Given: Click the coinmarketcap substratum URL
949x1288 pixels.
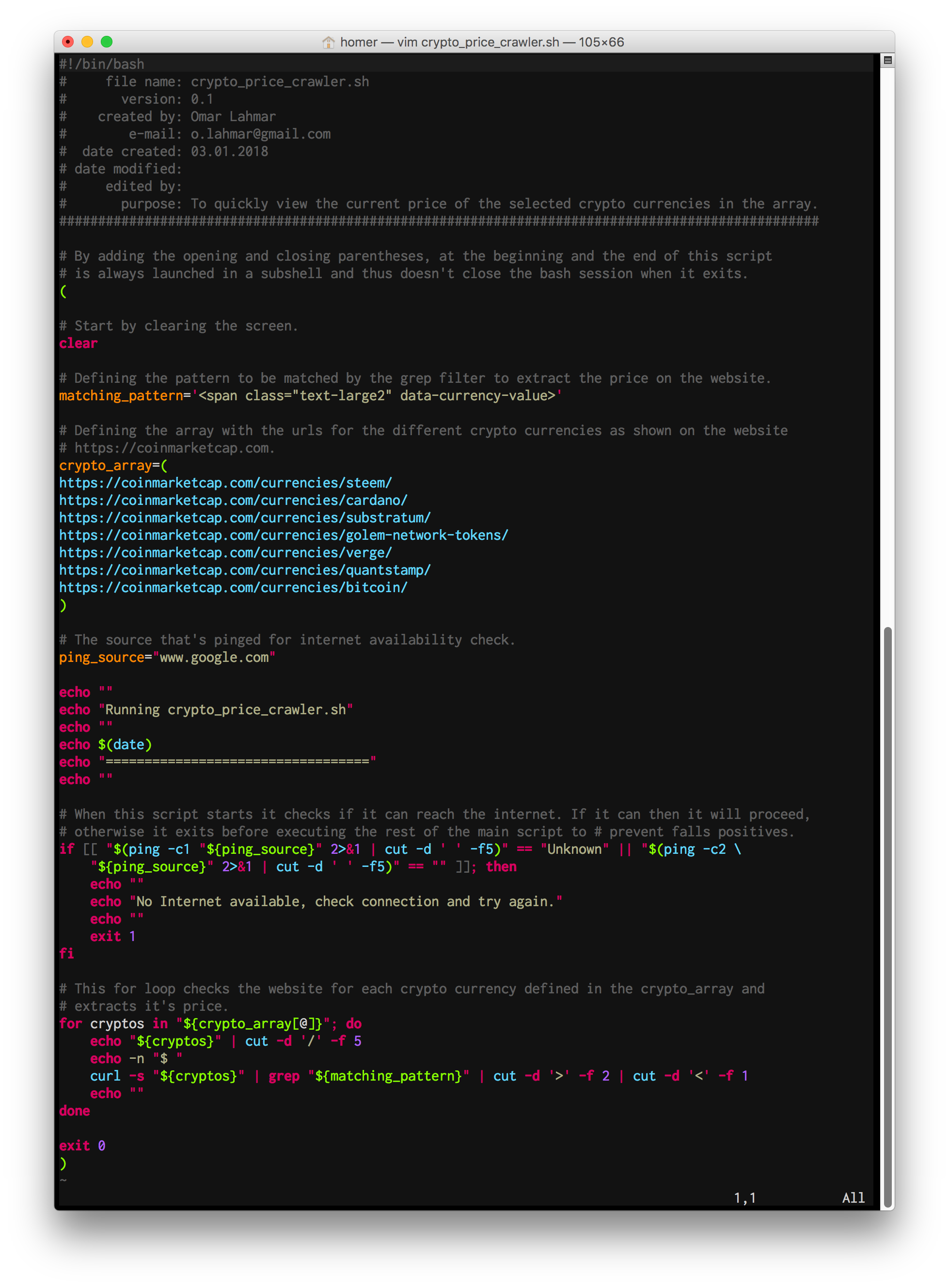Looking at the screenshot, I should pyautogui.click(x=245, y=518).
